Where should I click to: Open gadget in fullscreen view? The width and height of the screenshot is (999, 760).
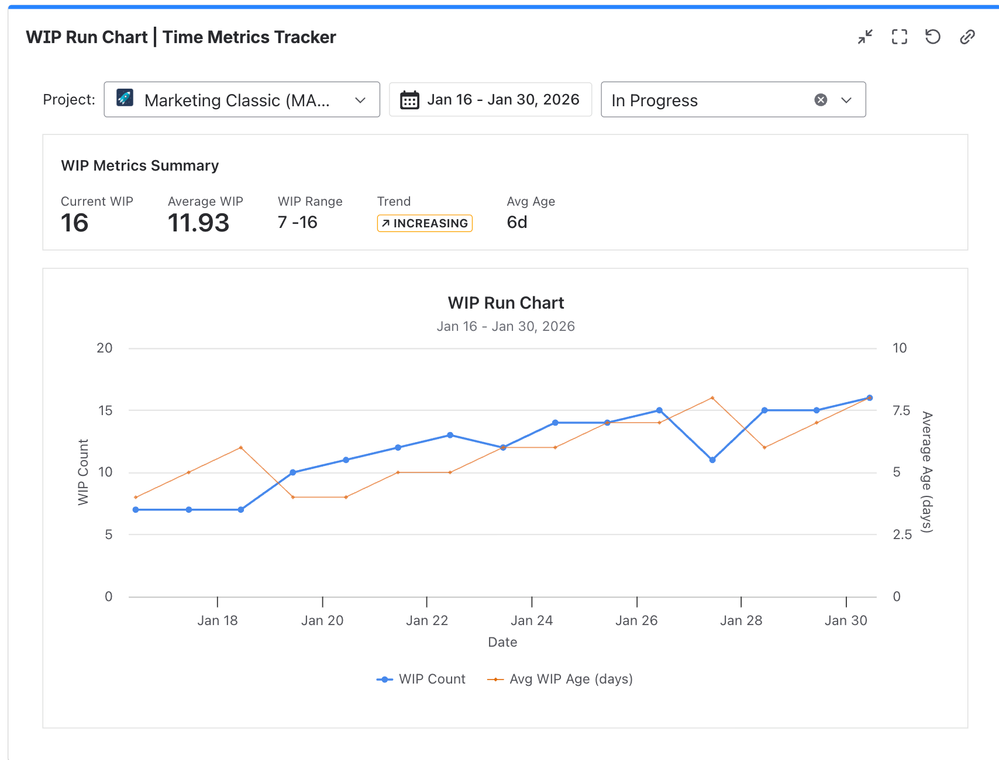coord(899,37)
